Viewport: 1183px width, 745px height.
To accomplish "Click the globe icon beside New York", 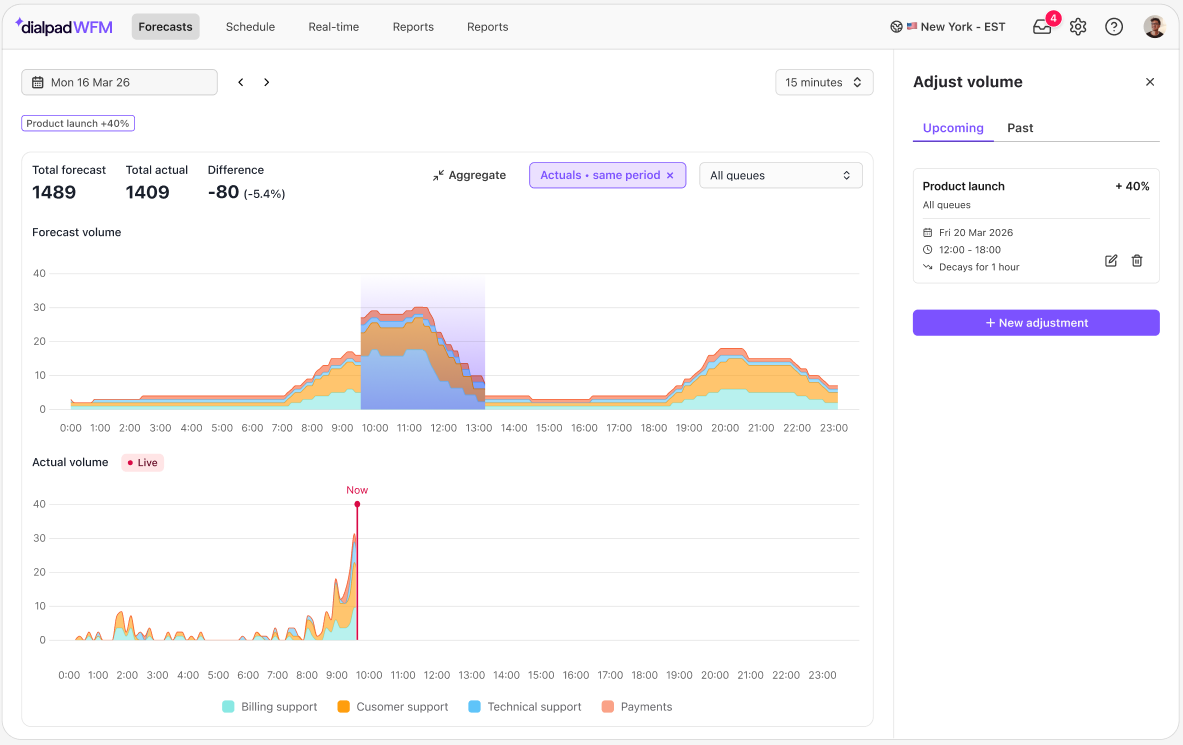I will coord(896,27).
